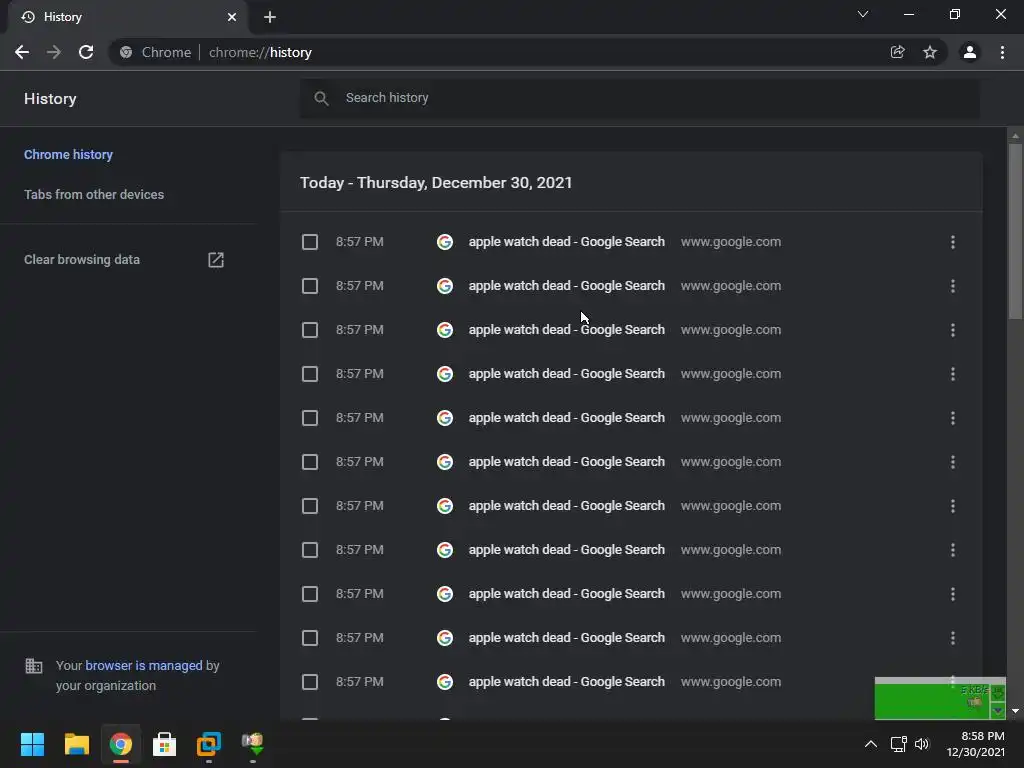Screen dimensions: 1024x768
Task: Click the browser forward arrow
Action: coord(54,52)
